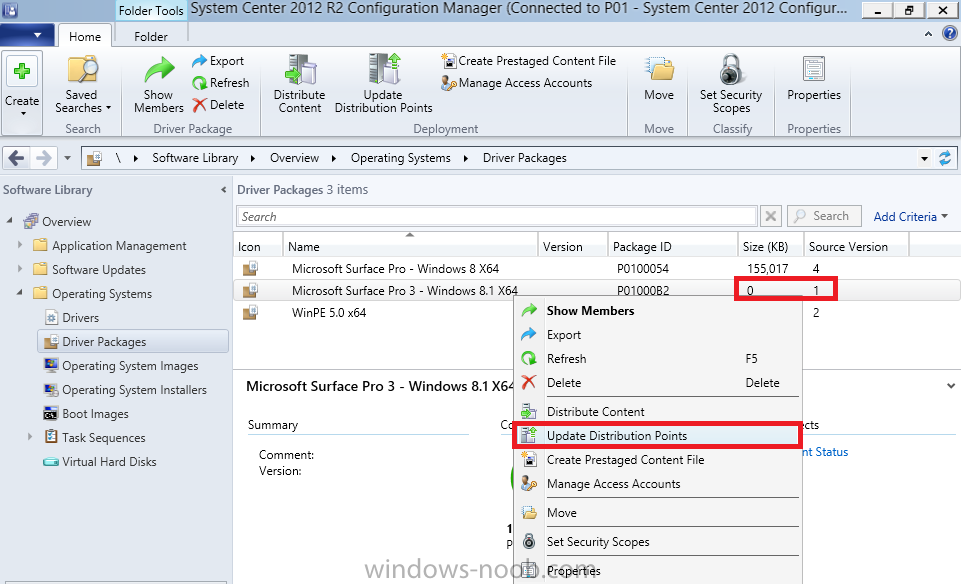
Task: Sort by the Package ID column header
Action: [672, 246]
